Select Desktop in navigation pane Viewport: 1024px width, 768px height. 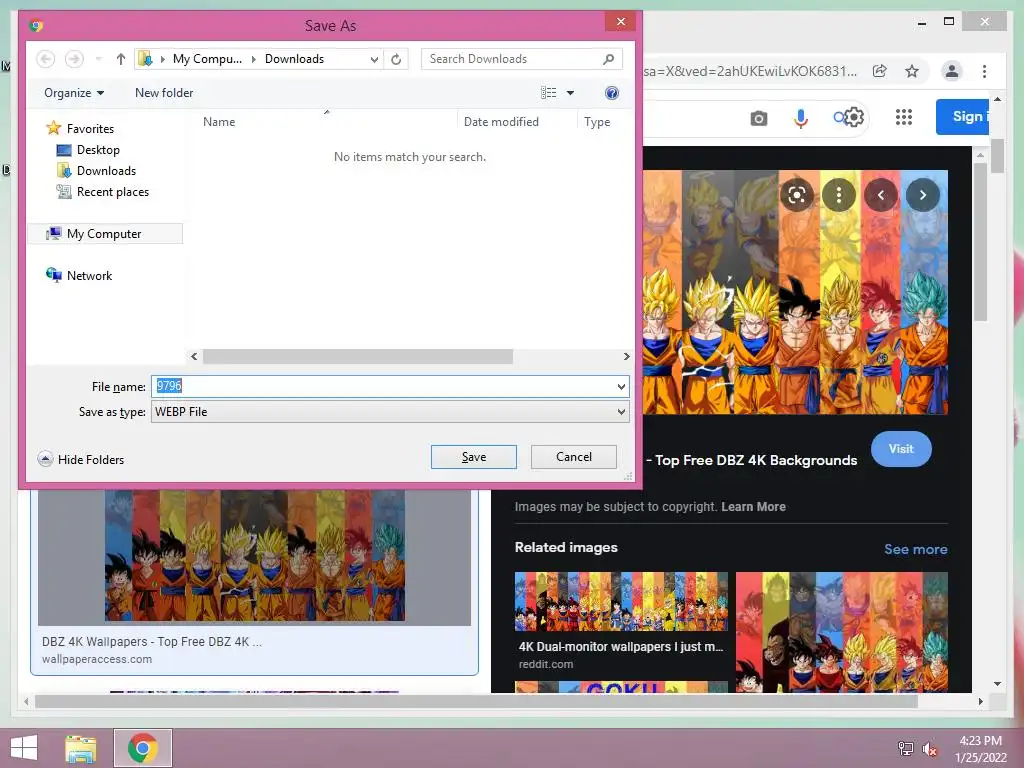pos(89,150)
